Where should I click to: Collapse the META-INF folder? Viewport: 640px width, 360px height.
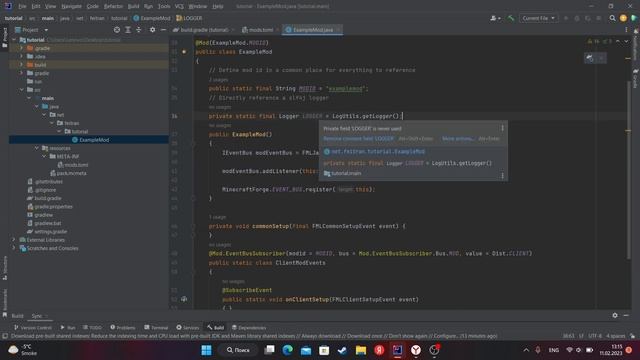(44, 156)
